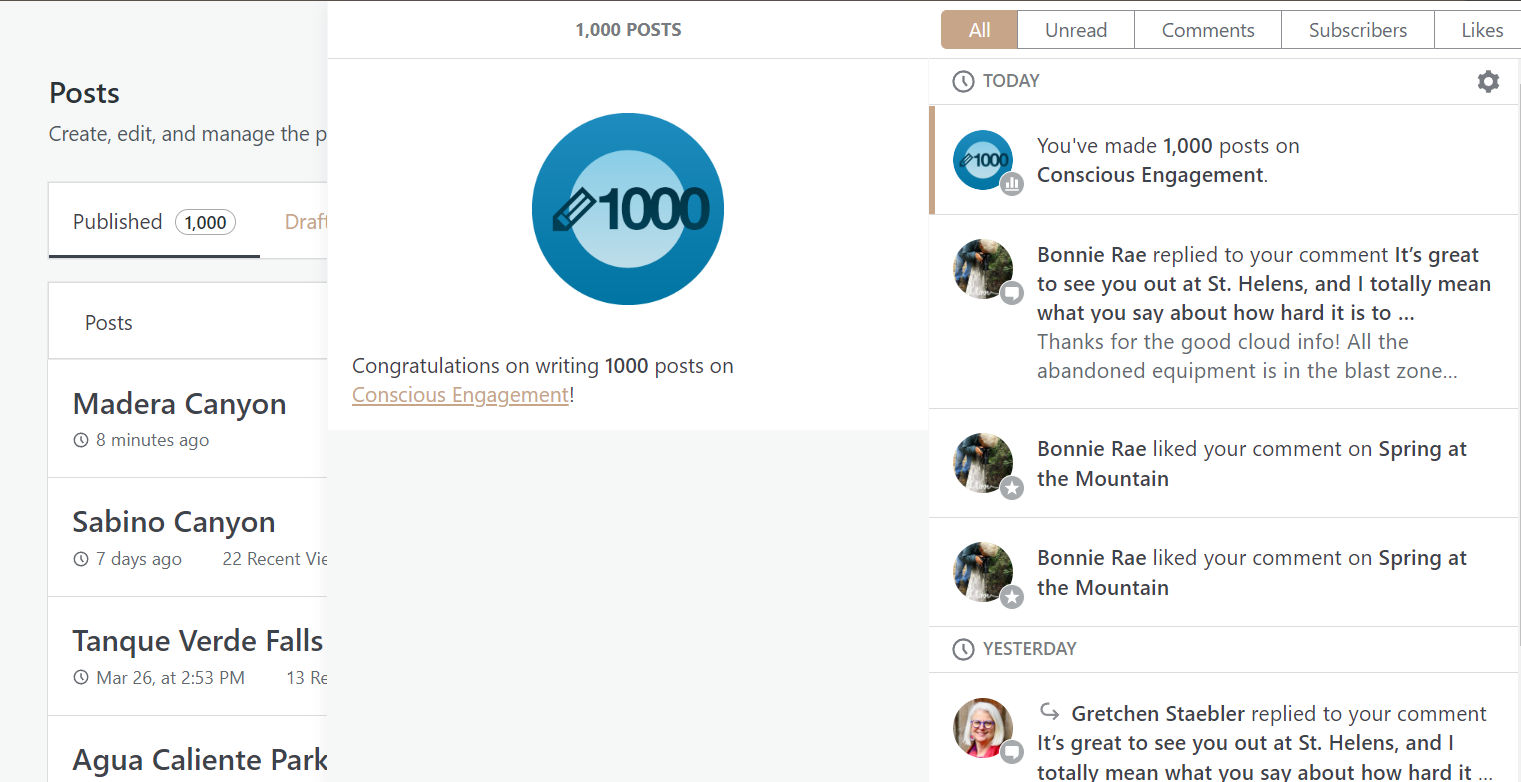Image resolution: width=1521 pixels, height=782 pixels.
Task: Open the Madera Canyon post
Action: [180, 404]
